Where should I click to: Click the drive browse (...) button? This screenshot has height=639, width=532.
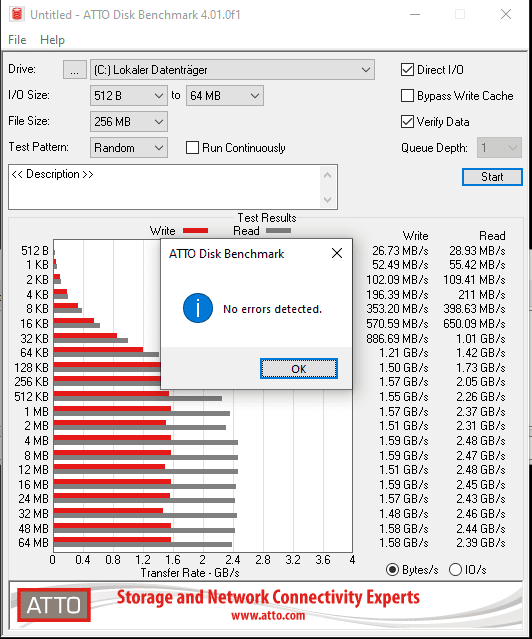click(75, 70)
